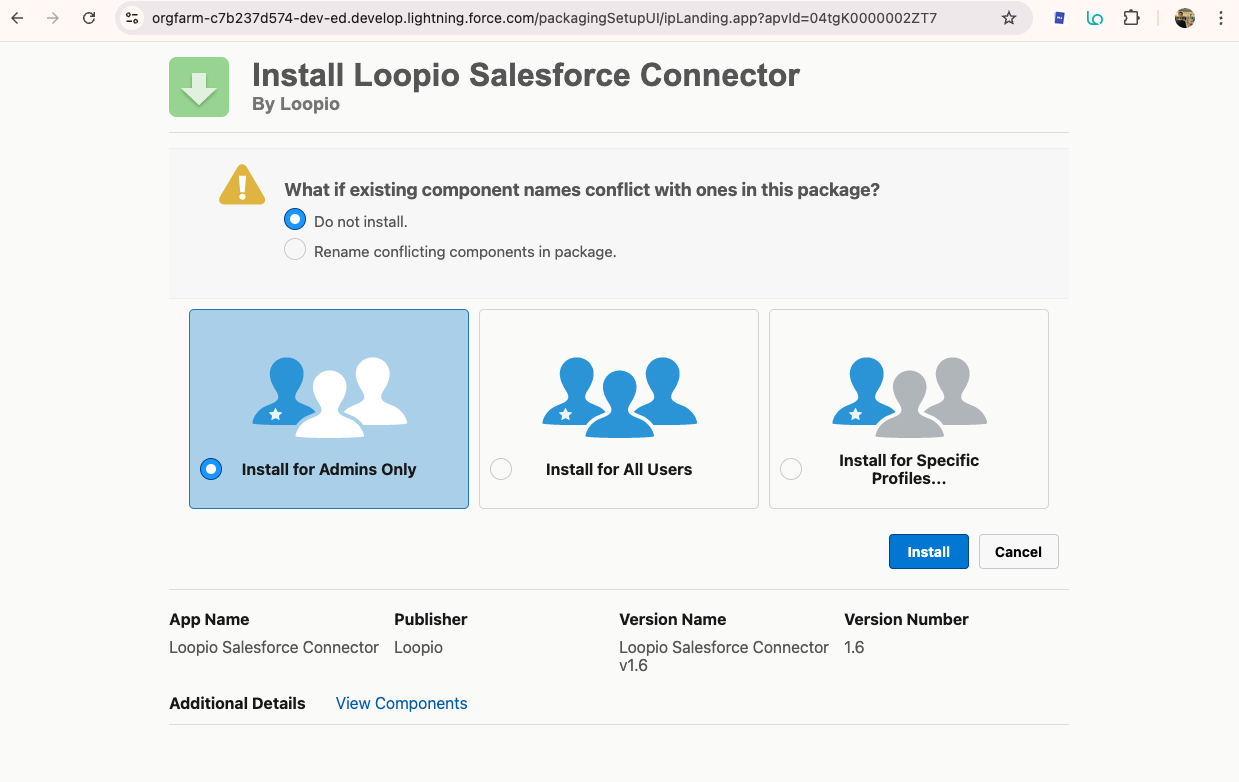Viewport: 1239px width, 782px height.
Task: Click the App Name column label
Action: 209,619
